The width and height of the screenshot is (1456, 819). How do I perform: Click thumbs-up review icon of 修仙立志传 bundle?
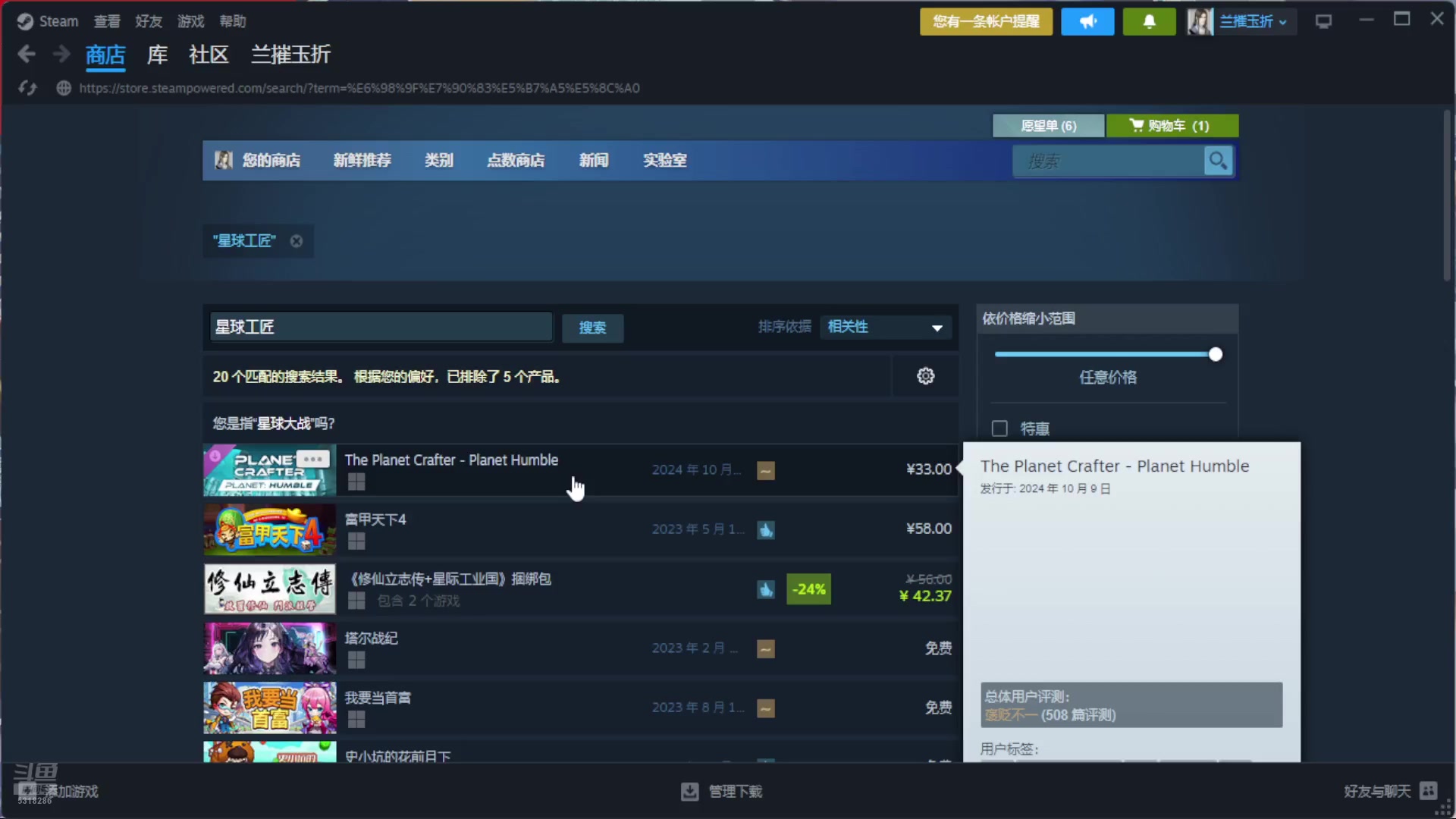(x=766, y=589)
